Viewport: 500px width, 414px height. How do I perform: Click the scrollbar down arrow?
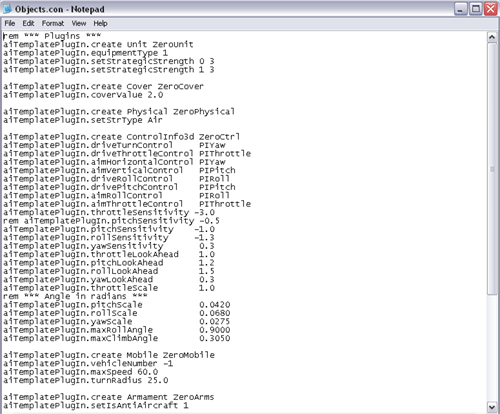point(492,406)
